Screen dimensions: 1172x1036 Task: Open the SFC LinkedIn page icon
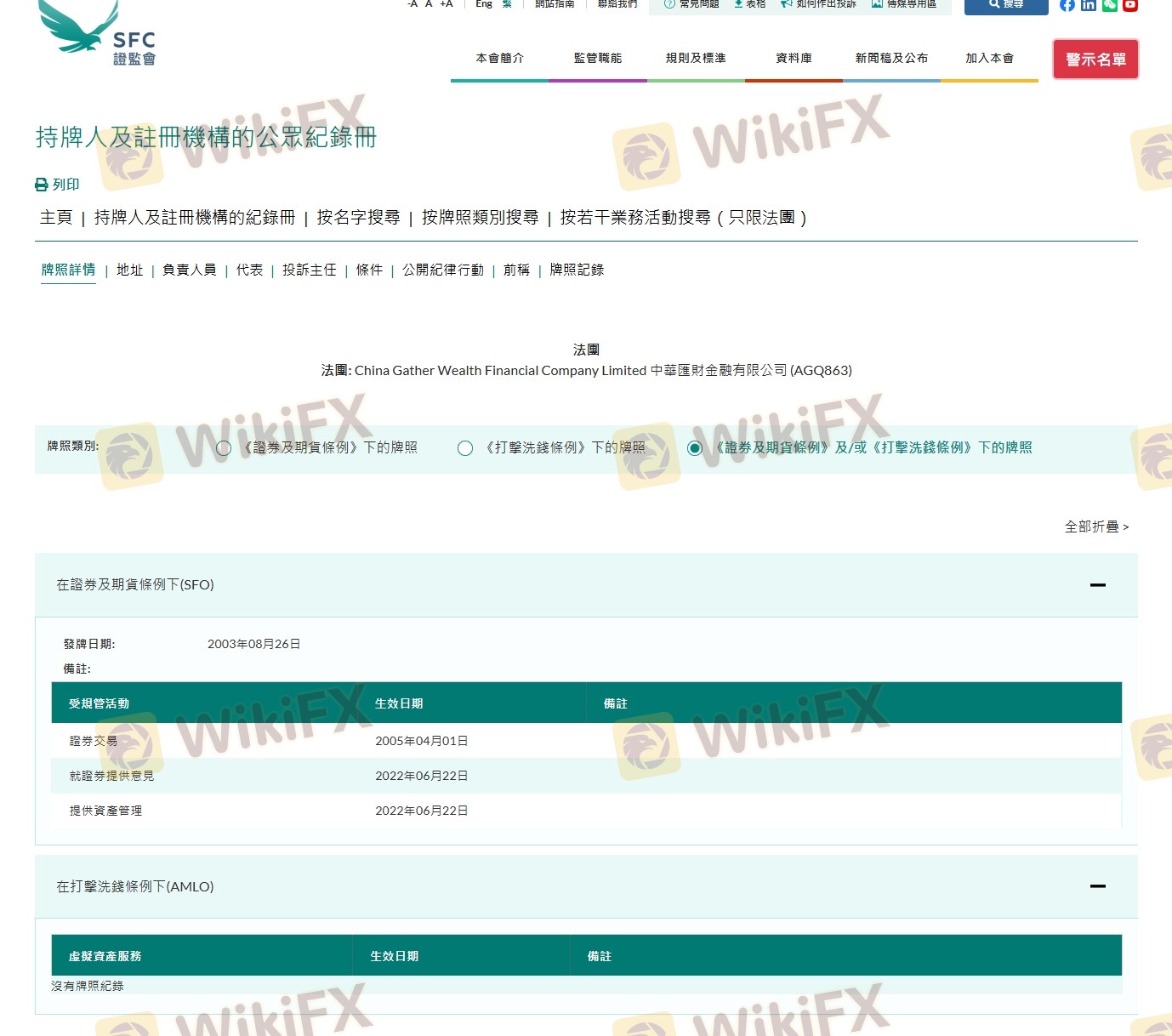1089,5
